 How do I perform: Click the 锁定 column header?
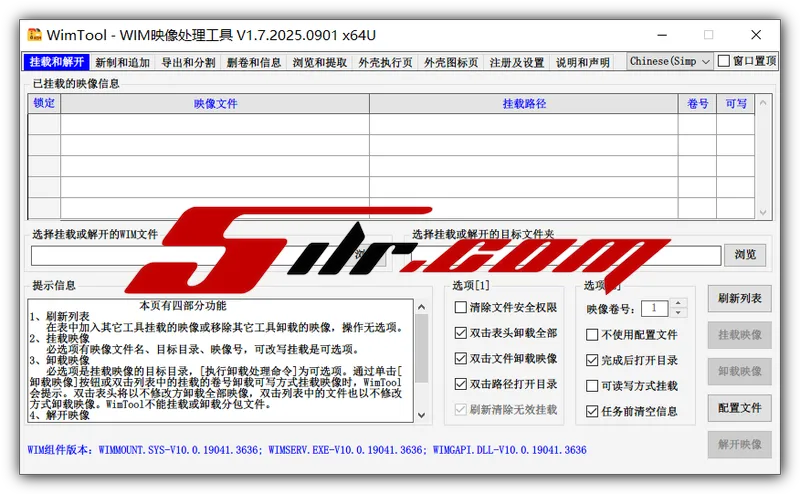(x=44, y=103)
